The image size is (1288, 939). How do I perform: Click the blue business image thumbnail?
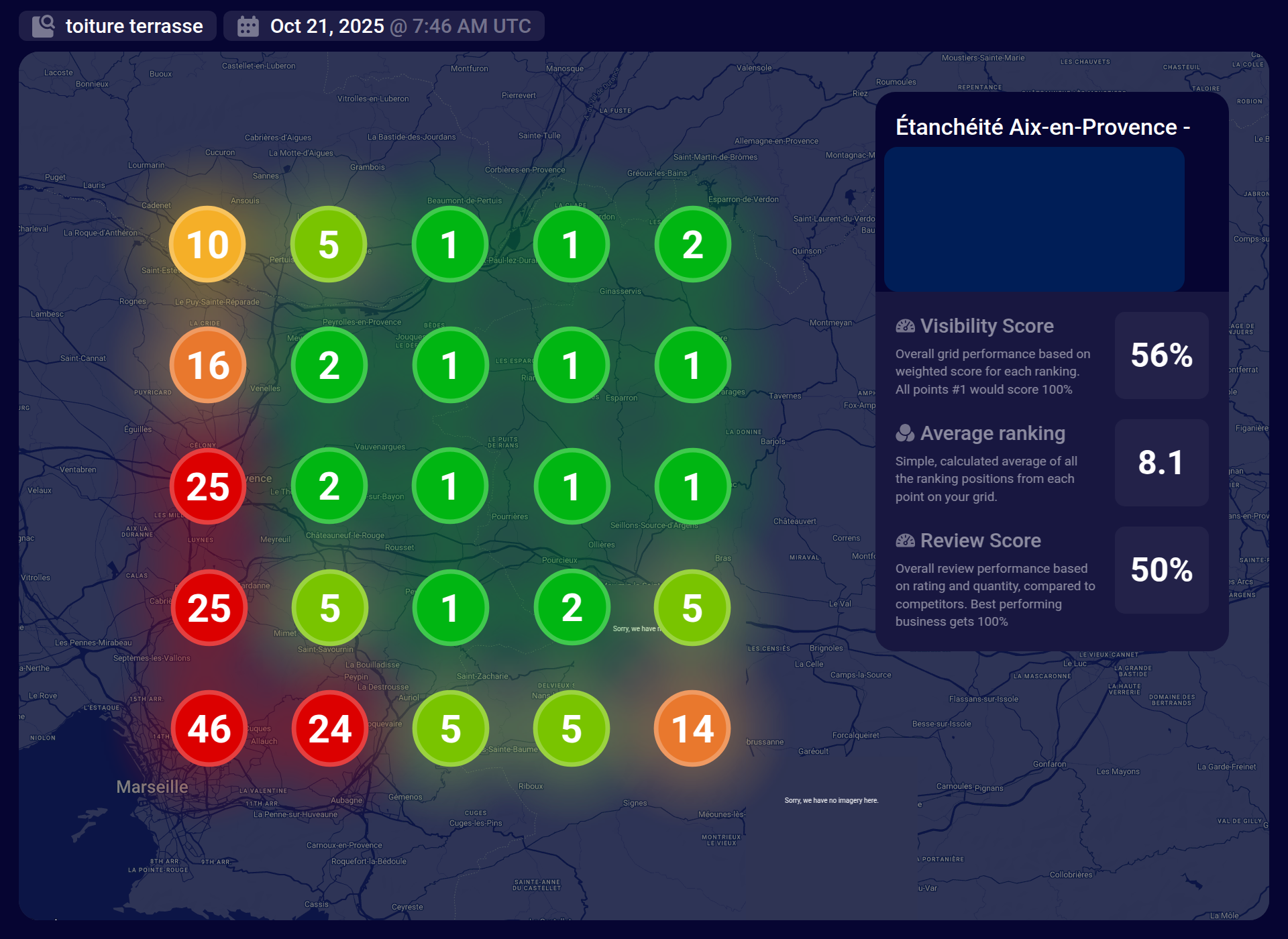tap(1034, 219)
